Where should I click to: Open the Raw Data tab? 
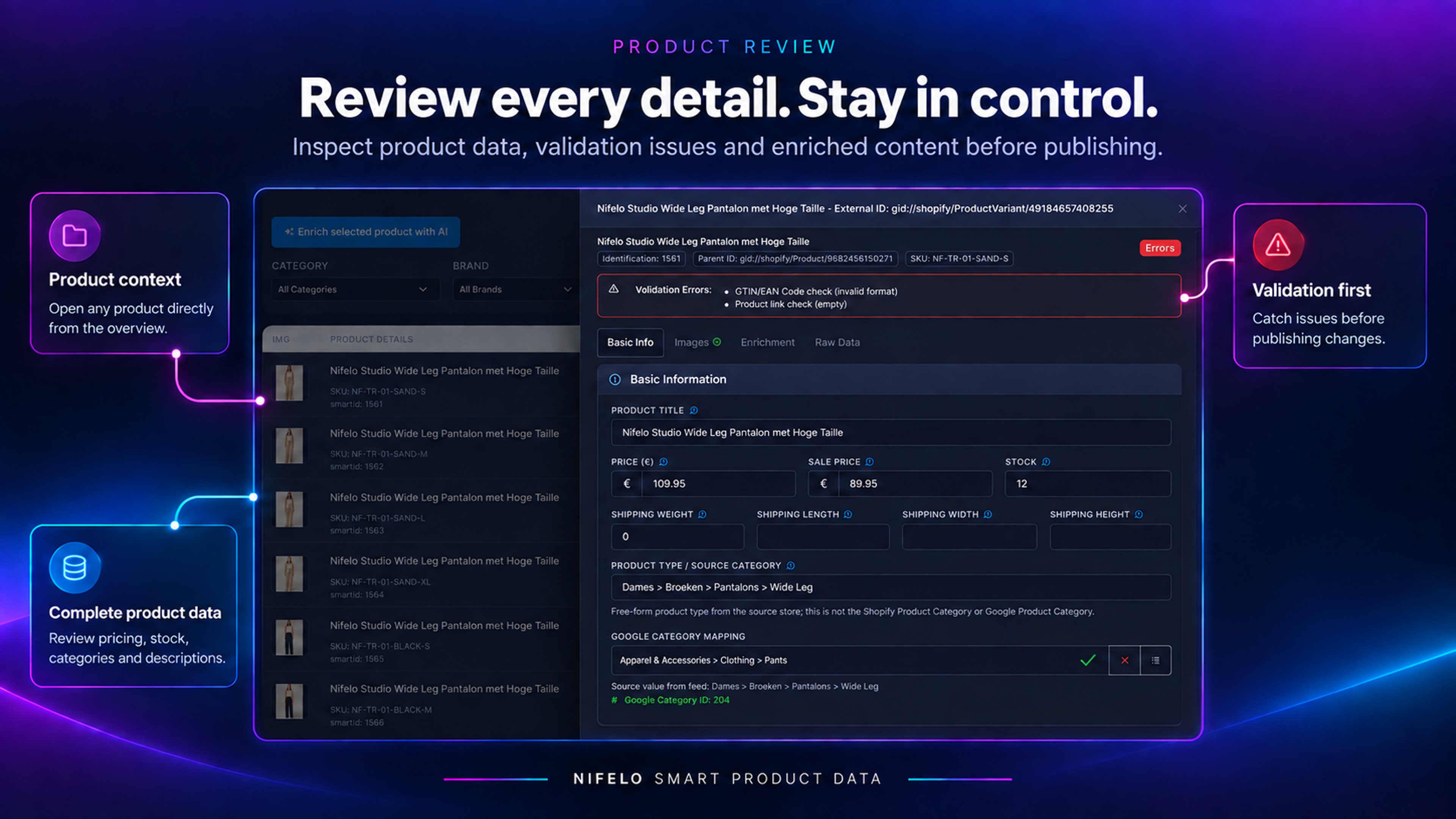point(837,342)
